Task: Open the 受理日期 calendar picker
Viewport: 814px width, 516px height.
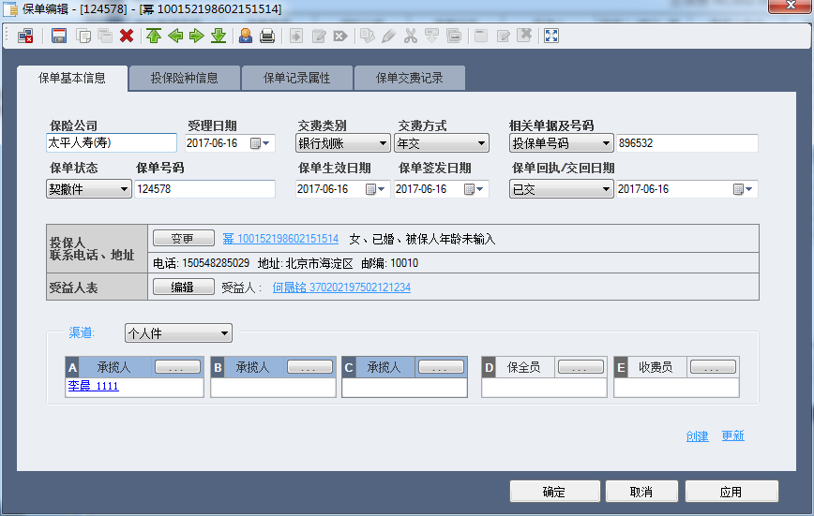Action: (x=261, y=143)
